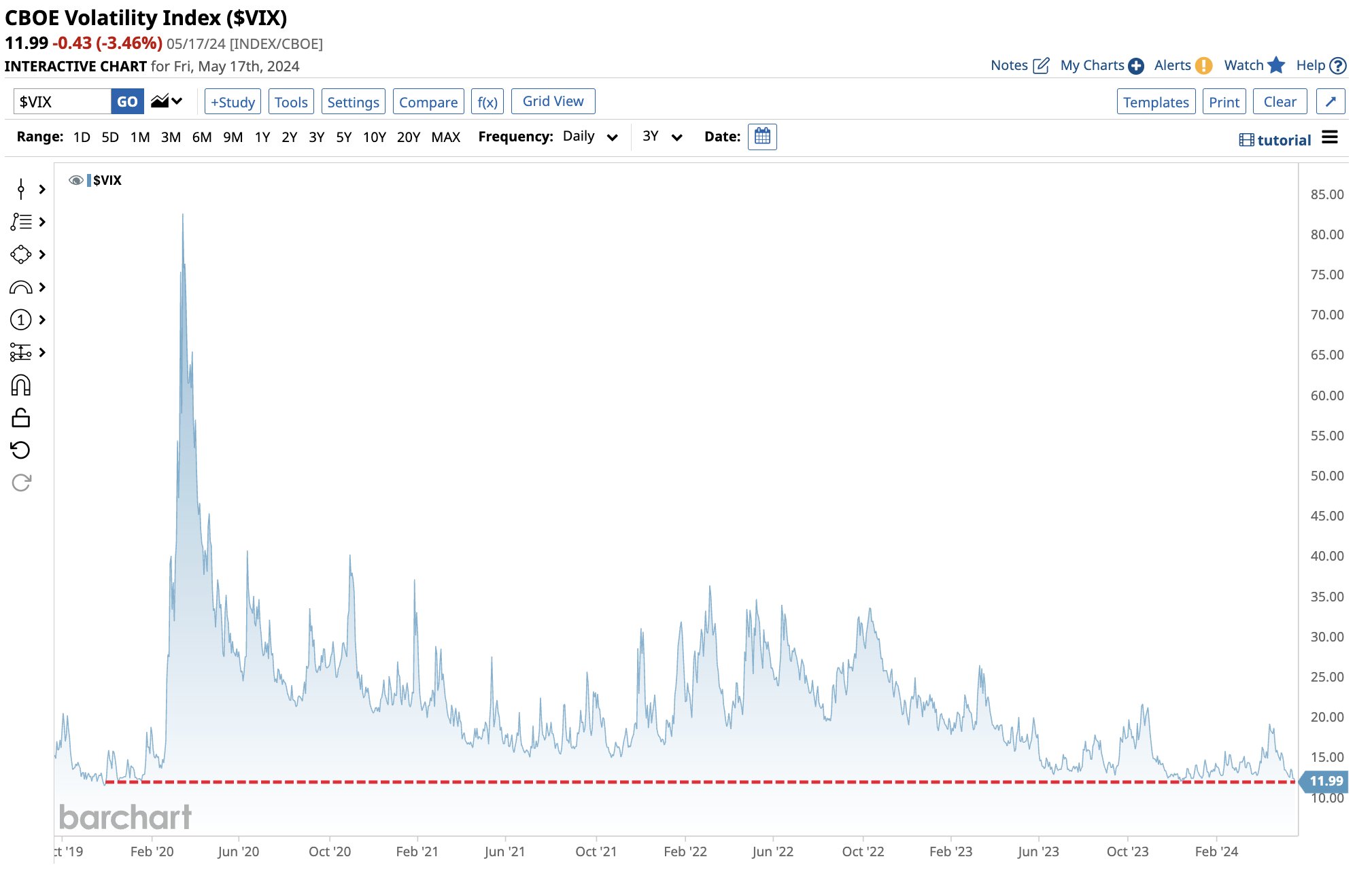
Task: Expand the measure tool submenu chevron
Action: click(42, 352)
